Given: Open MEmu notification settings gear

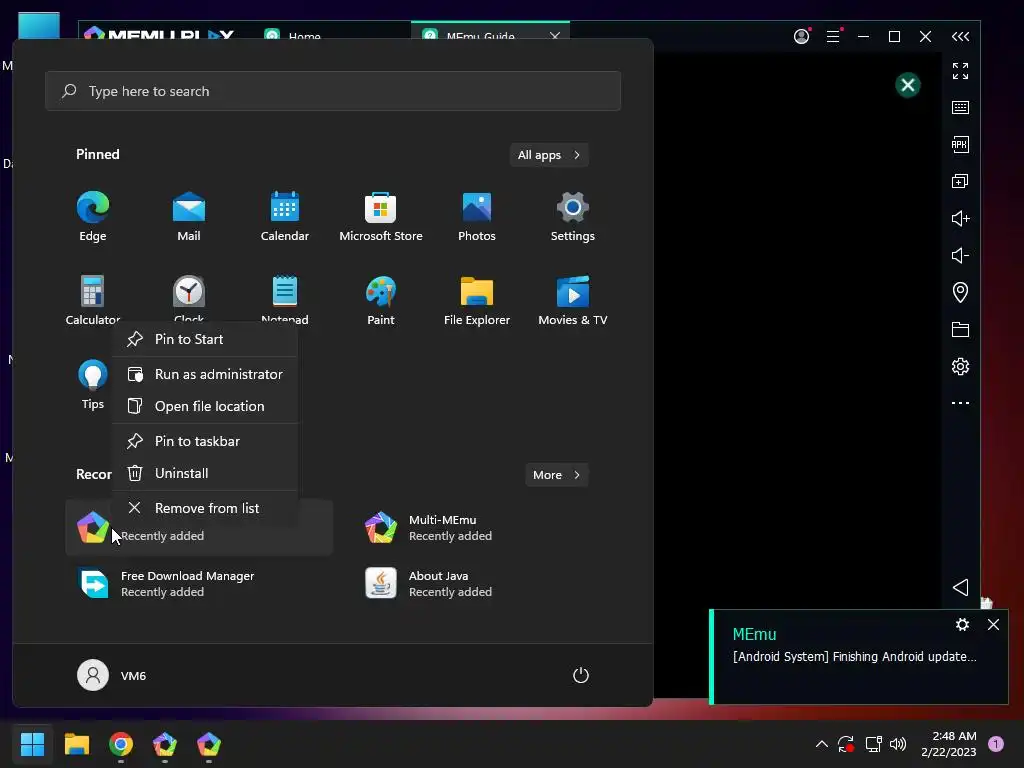Looking at the screenshot, I should point(962,625).
